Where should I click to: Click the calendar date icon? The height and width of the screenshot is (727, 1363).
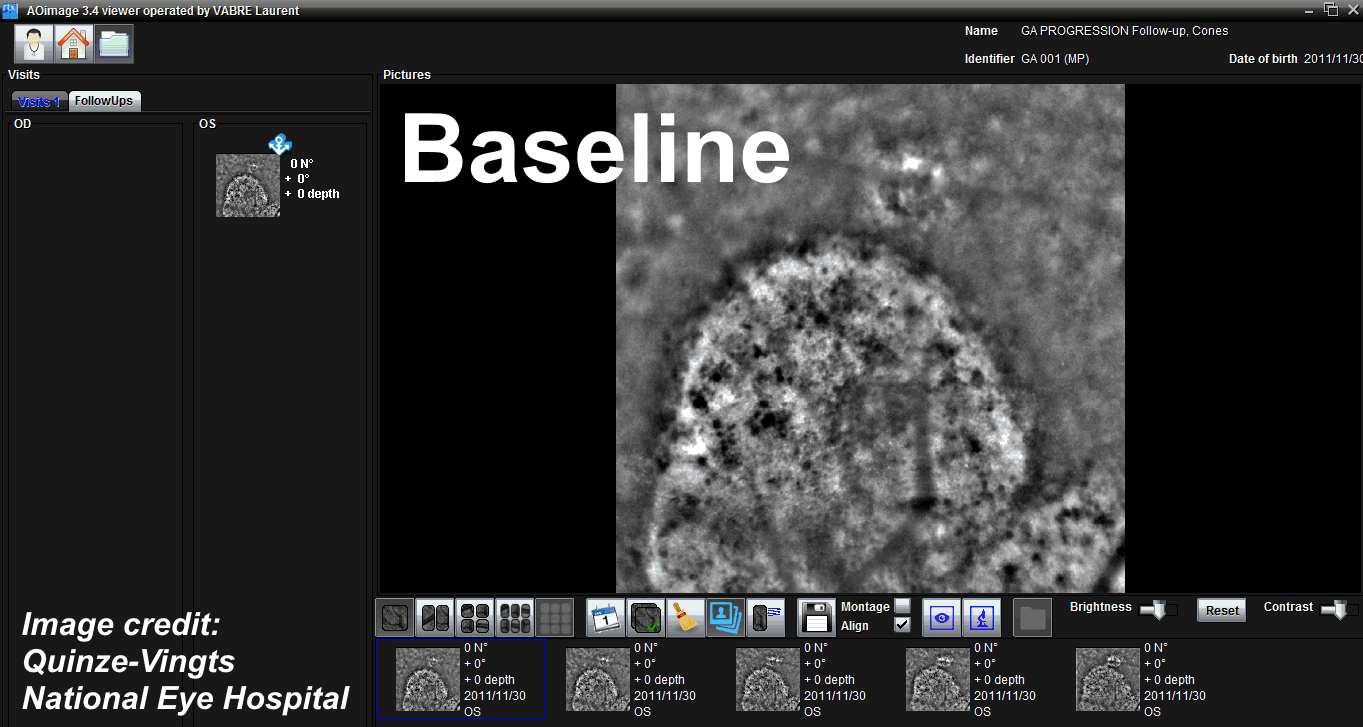pyautogui.click(x=605, y=618)
